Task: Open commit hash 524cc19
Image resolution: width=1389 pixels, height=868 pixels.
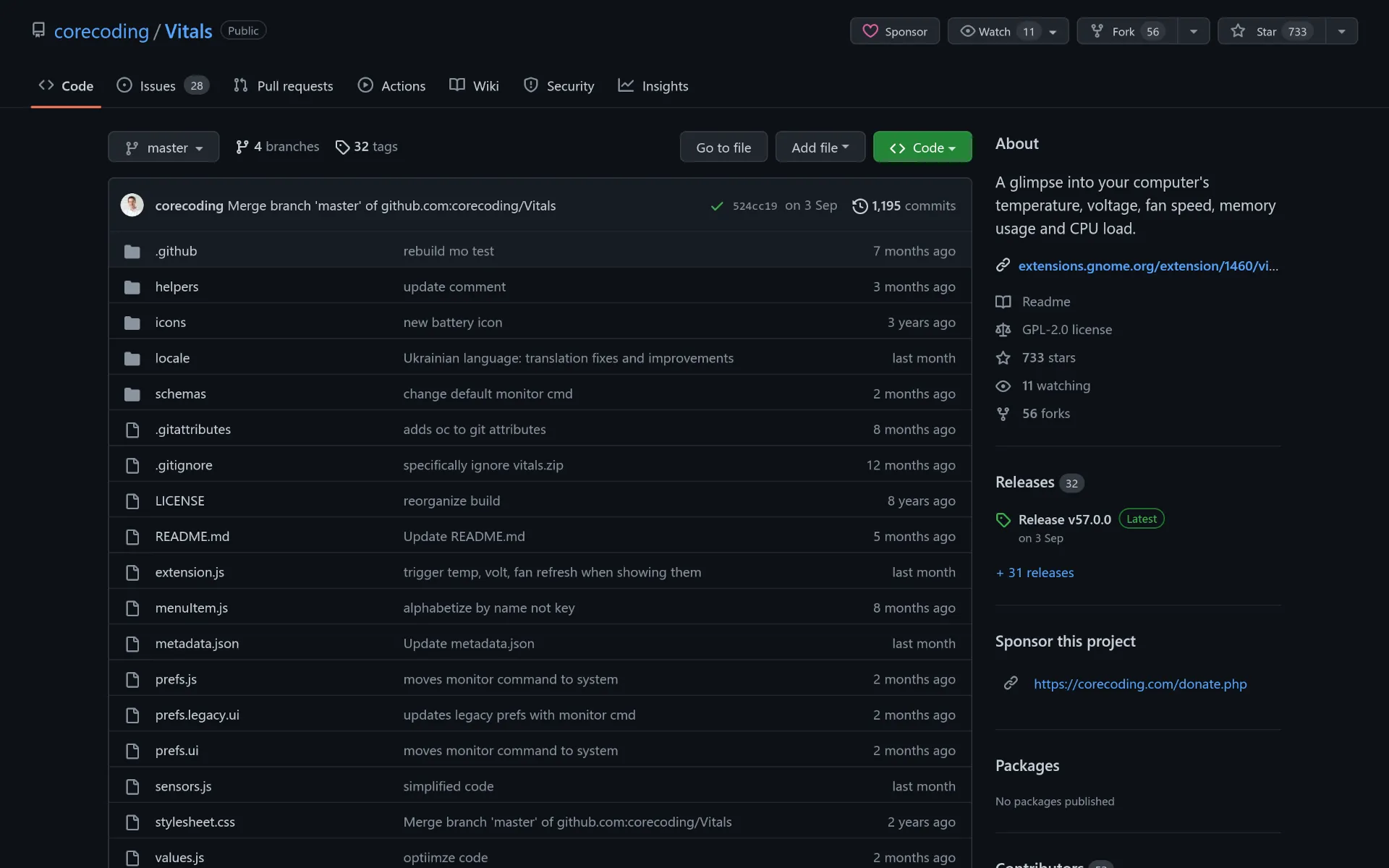Action: [755, 206]
